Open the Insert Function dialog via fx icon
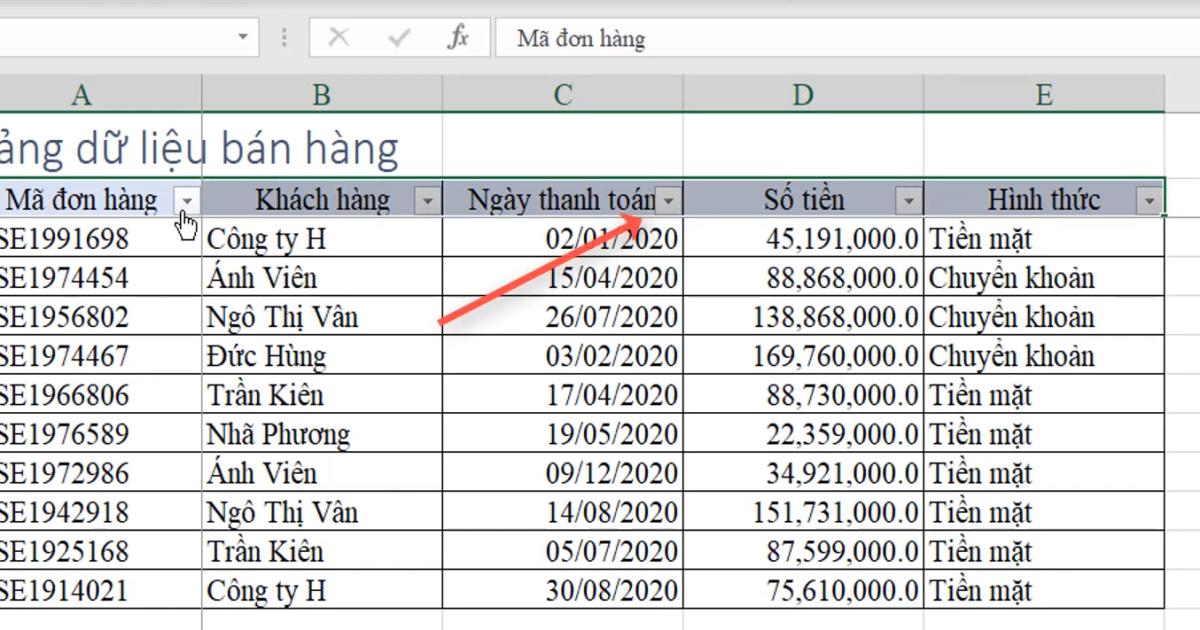The image size is (1200, 630). (459, 38)
